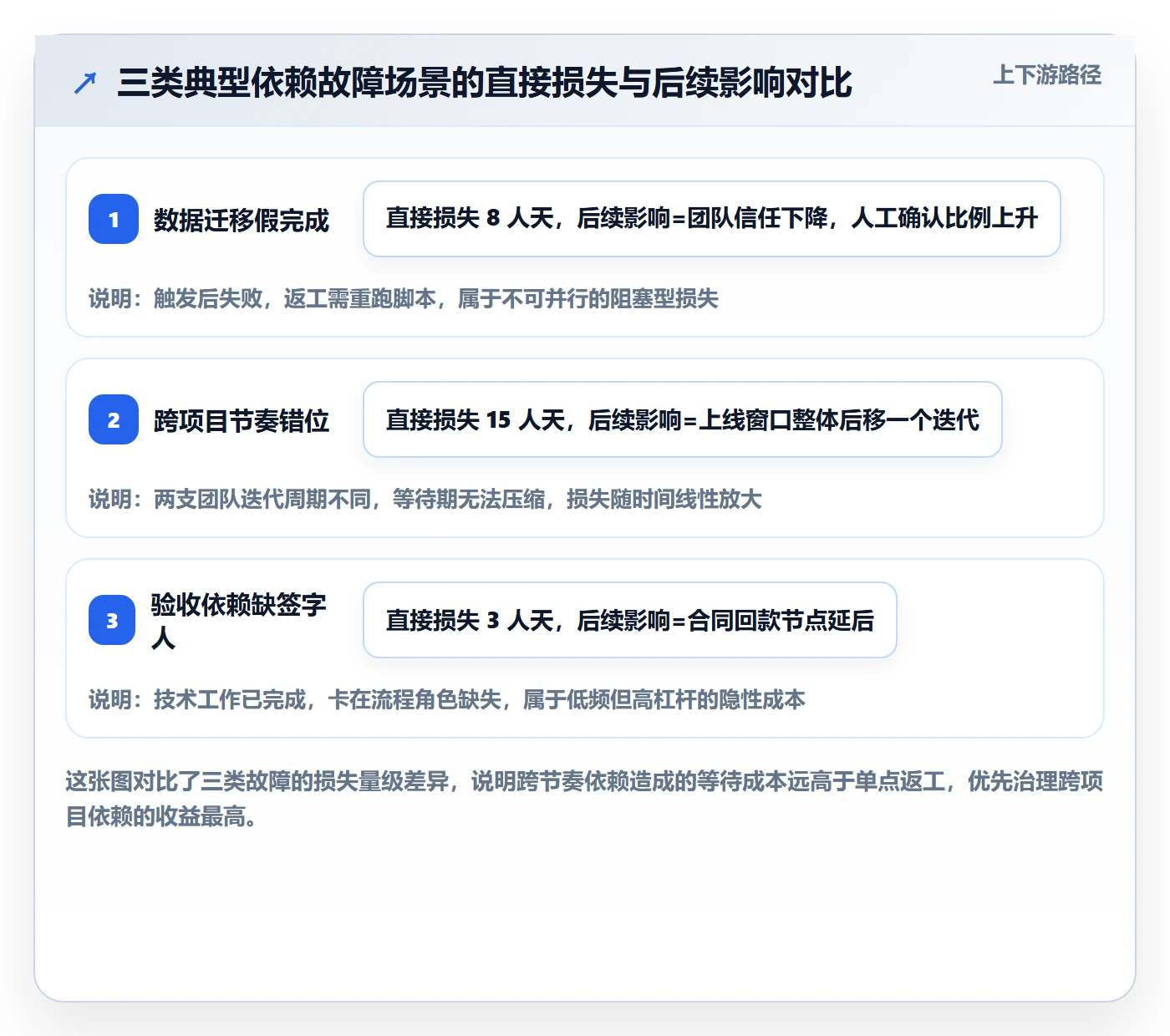Click the 直接损失 3 人天 box
The height and width of the screenshot is (1036, 1170).
click(630, 620)
